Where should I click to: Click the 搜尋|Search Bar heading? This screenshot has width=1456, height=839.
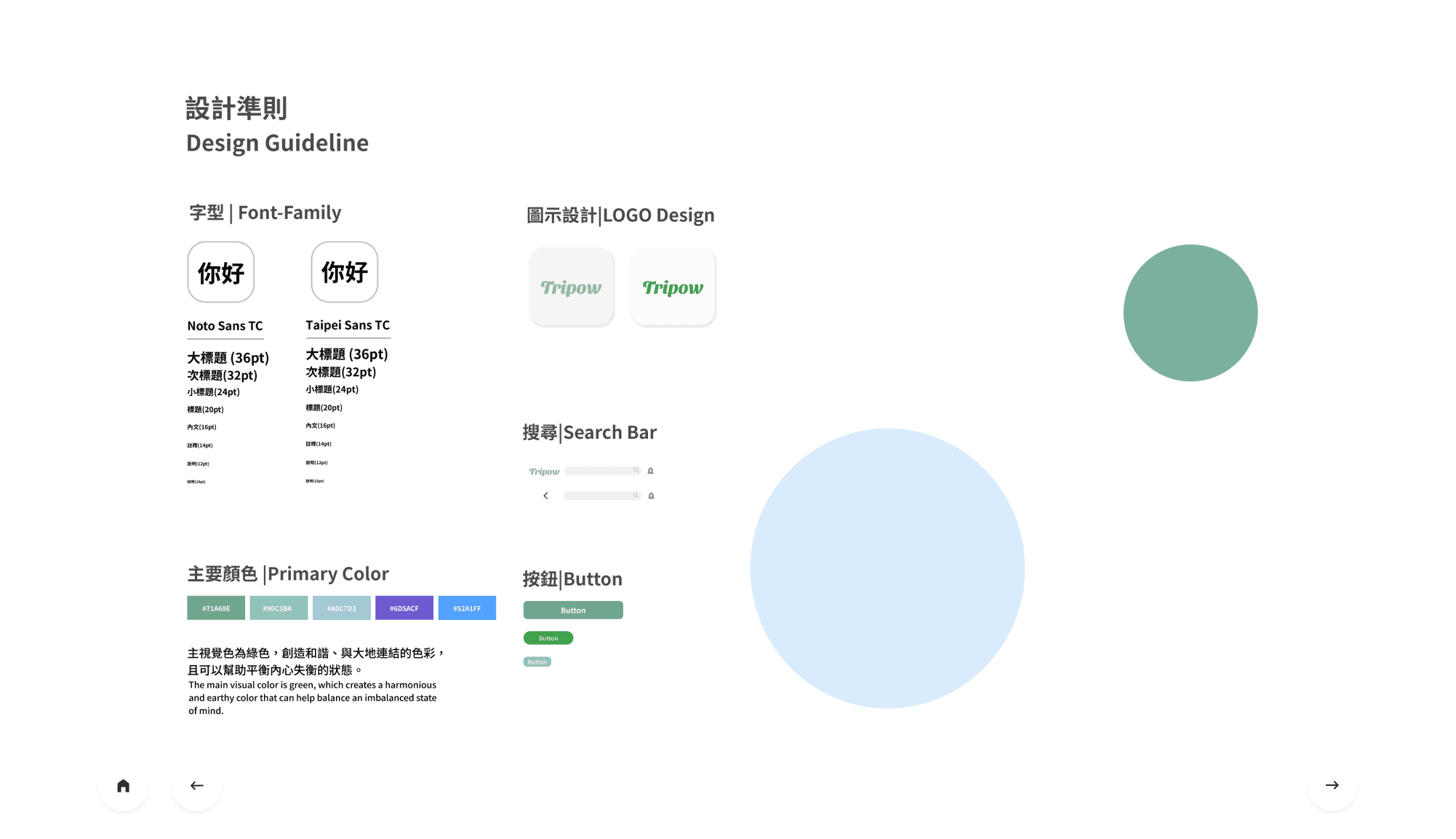(589, 432)
